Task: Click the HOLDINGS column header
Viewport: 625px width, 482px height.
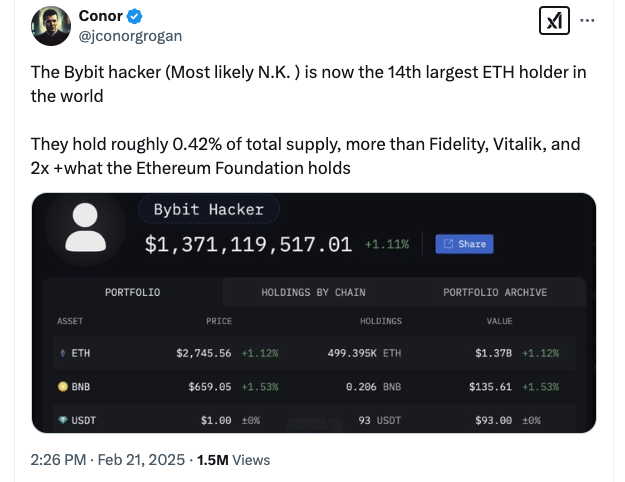Action: [381, 321]
